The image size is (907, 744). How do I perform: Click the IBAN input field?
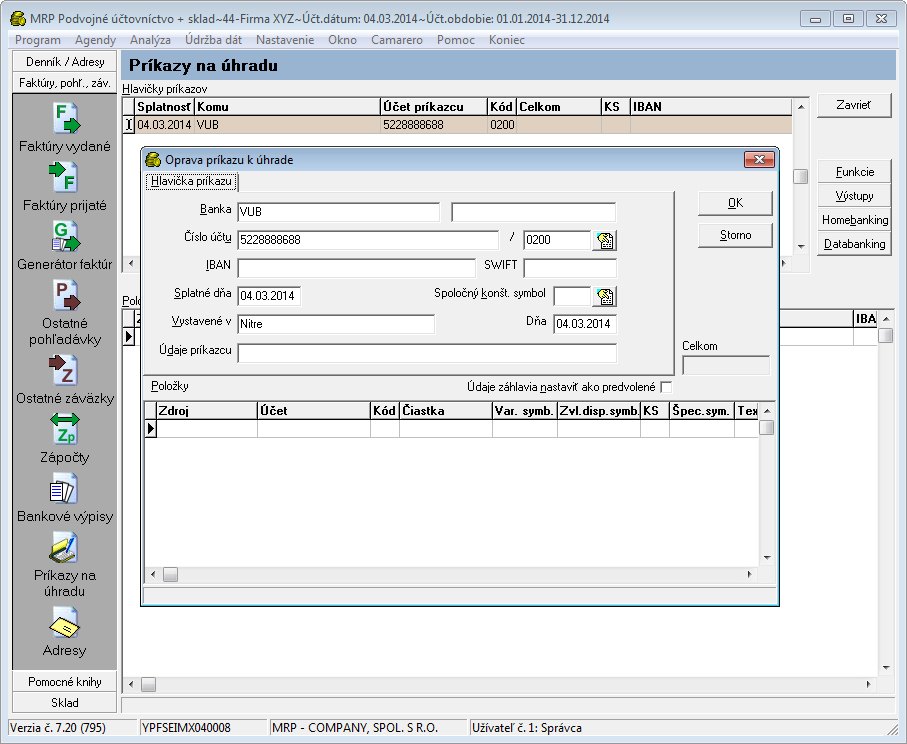pyautogui.click(x=356, y=268)
